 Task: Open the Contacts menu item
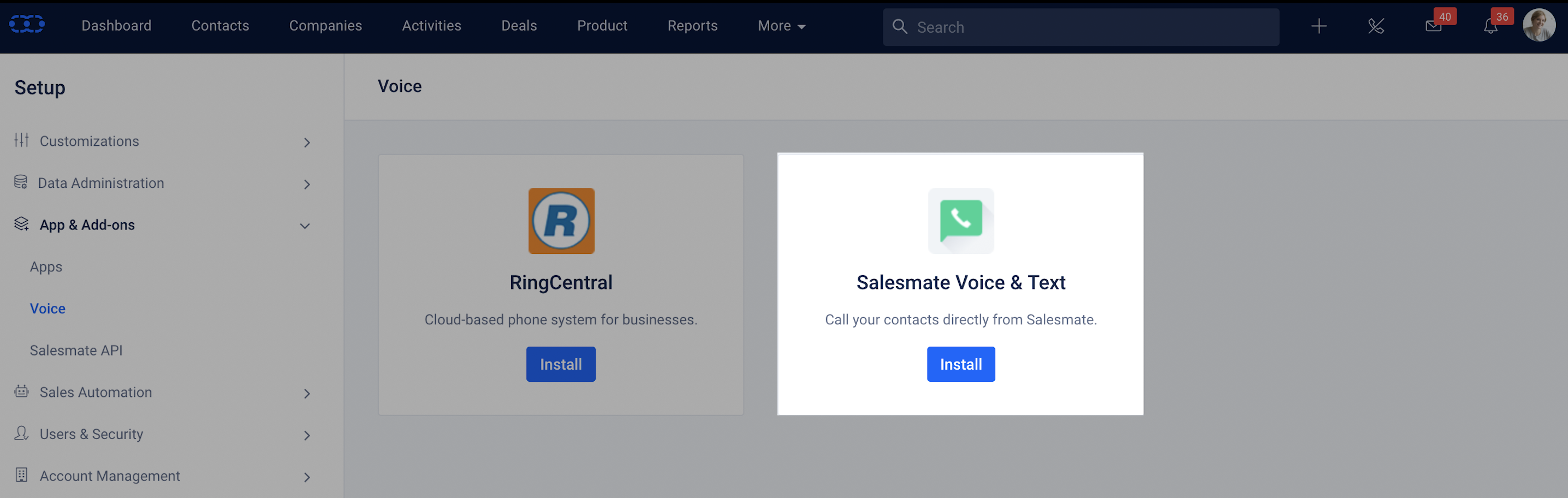pos(219,26)
